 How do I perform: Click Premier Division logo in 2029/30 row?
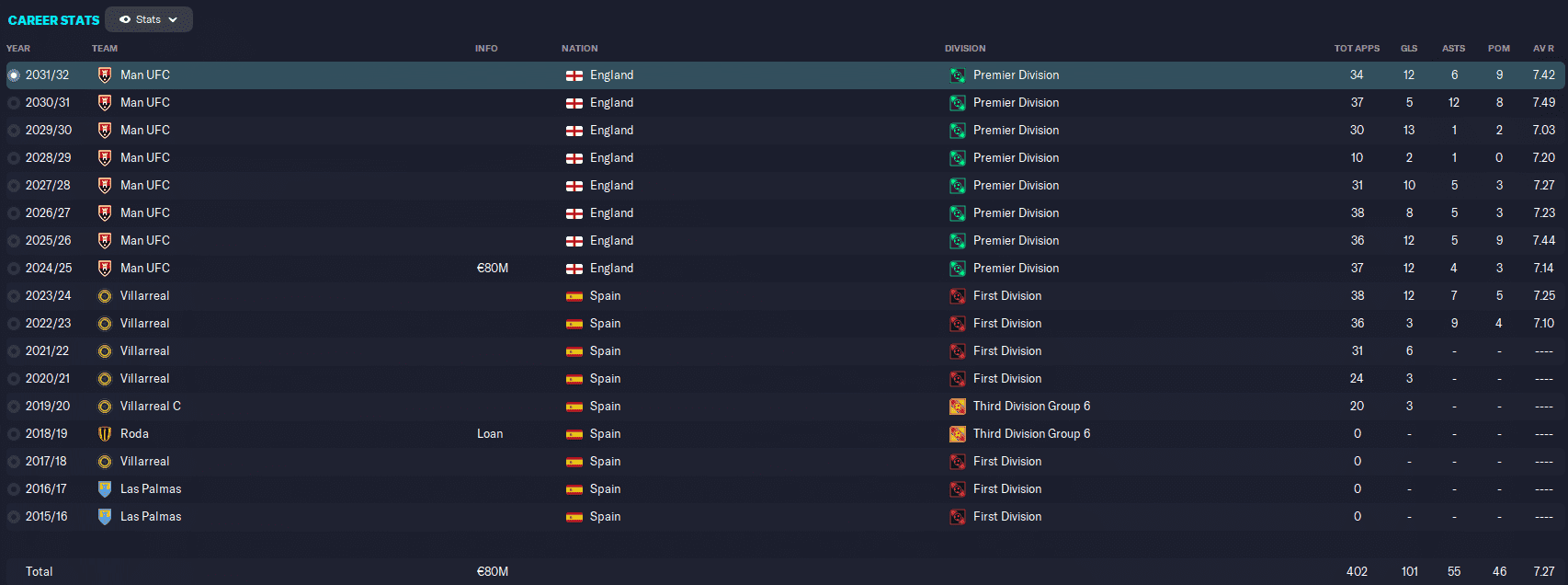(958, 131)
